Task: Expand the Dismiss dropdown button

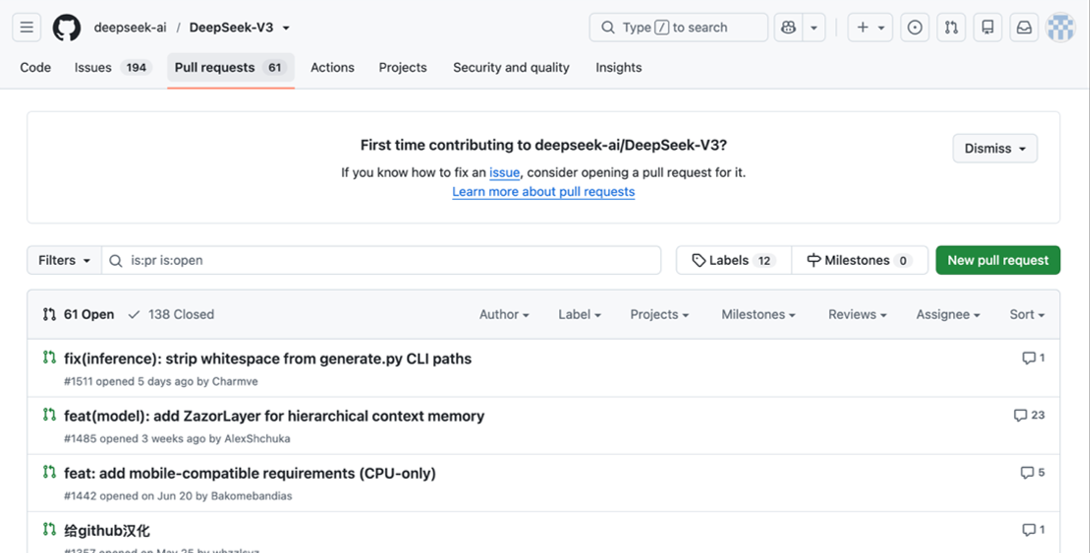Action: (x=995, y=149)
